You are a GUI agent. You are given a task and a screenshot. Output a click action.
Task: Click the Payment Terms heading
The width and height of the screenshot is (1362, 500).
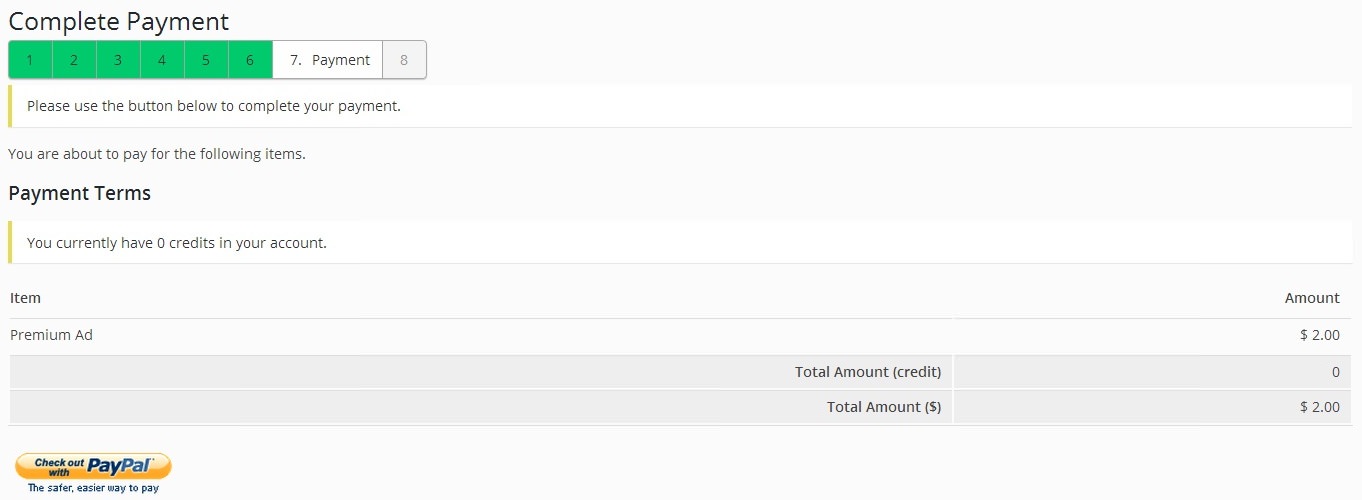pos(79,193)
